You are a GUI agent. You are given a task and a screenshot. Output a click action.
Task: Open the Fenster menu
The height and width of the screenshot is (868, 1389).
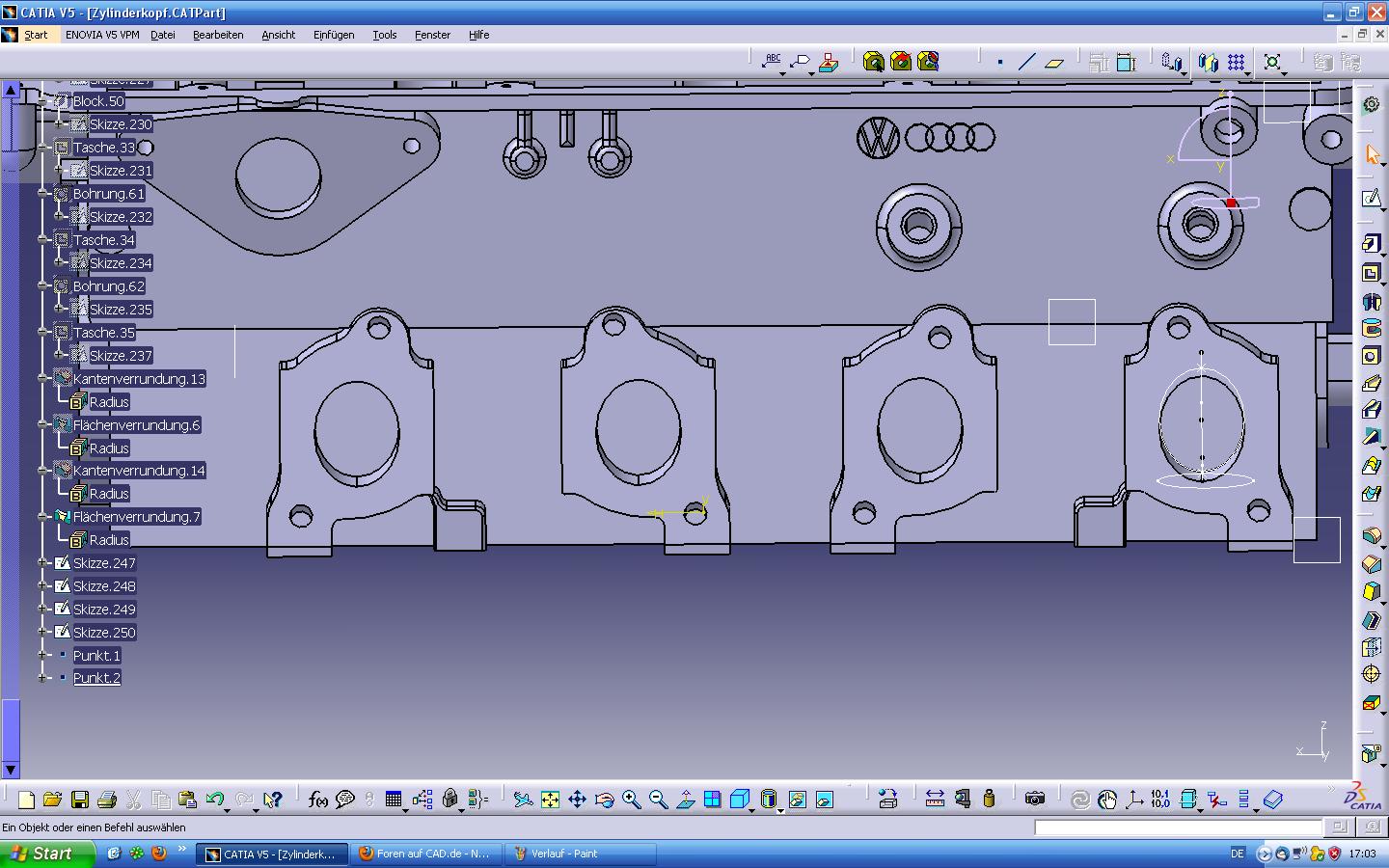pos(432,35)
